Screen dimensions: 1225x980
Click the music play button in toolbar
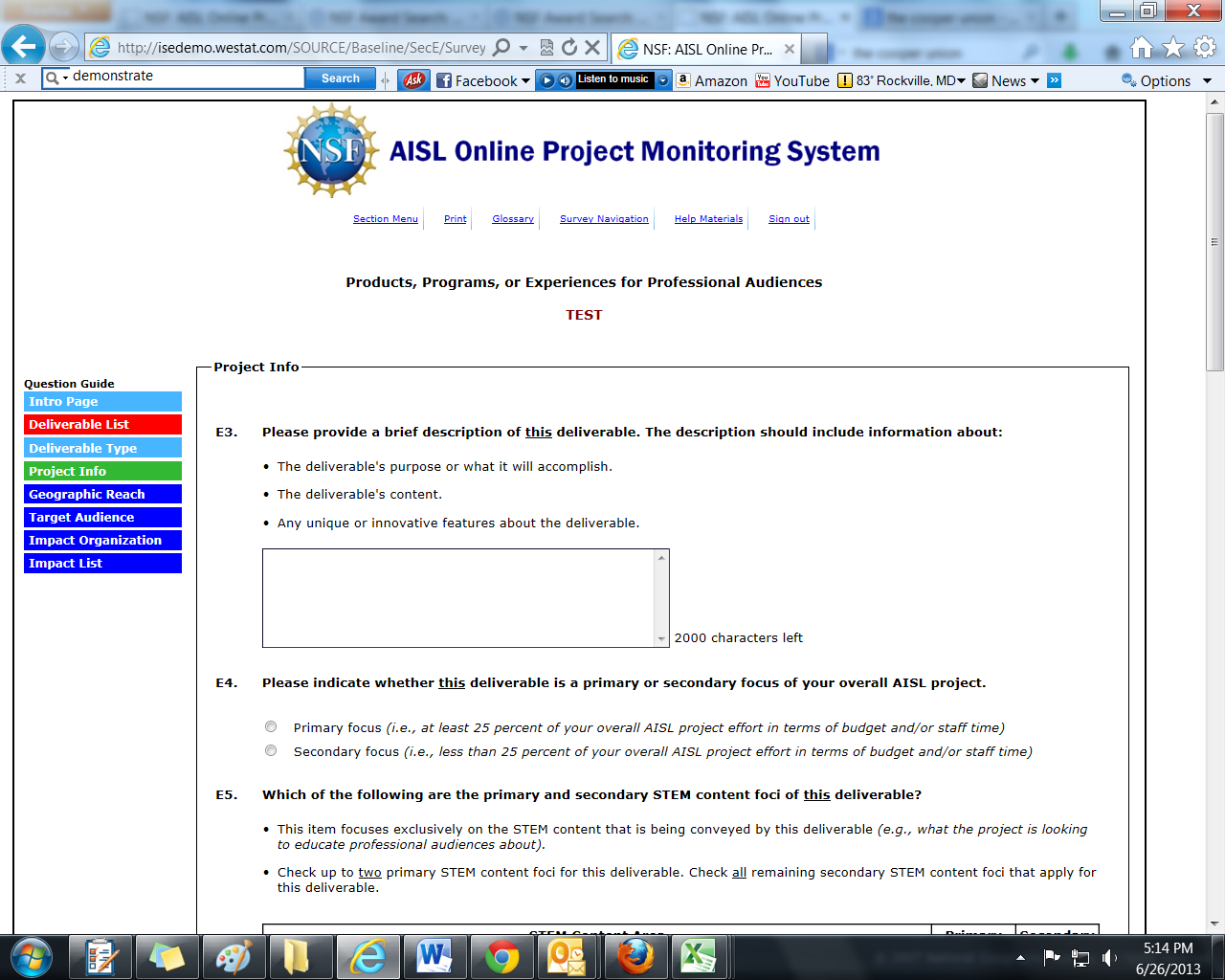(x=547, y=80)
